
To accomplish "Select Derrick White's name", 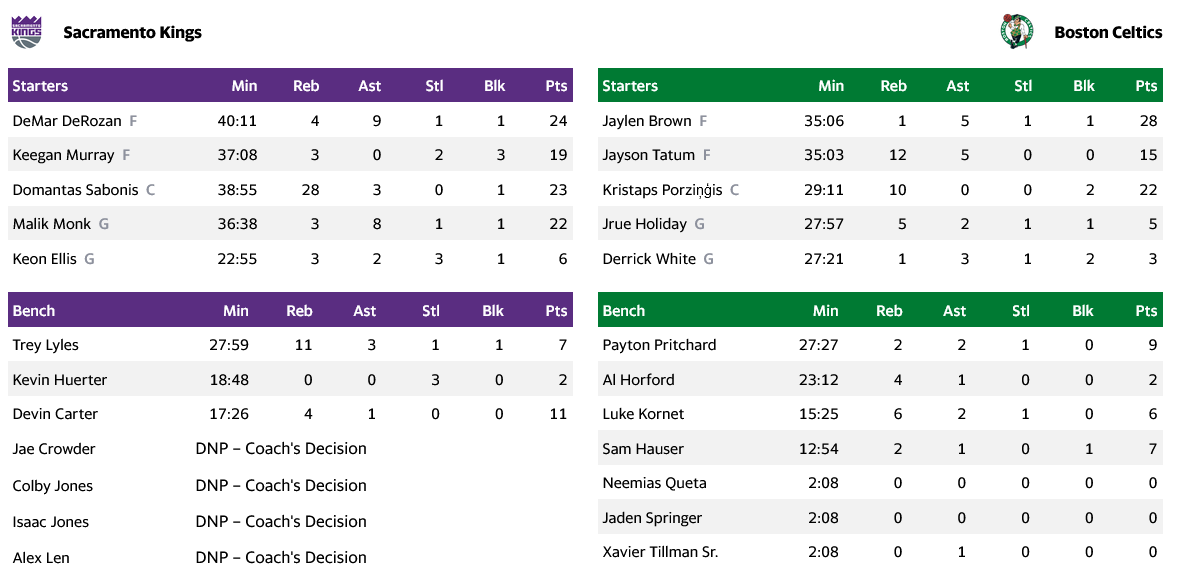I will click(x=649, y=259).
